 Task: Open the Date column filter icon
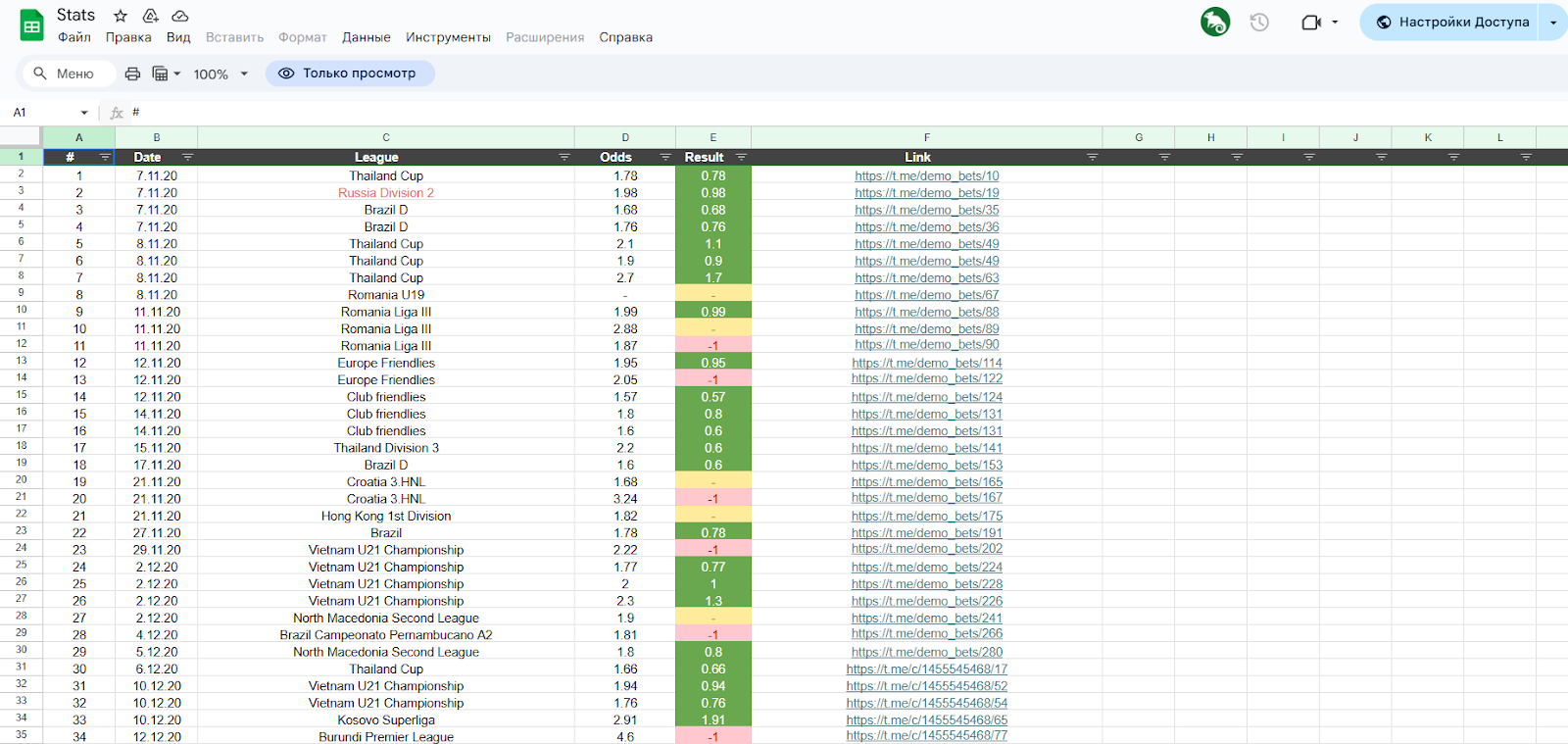[187, 157]
